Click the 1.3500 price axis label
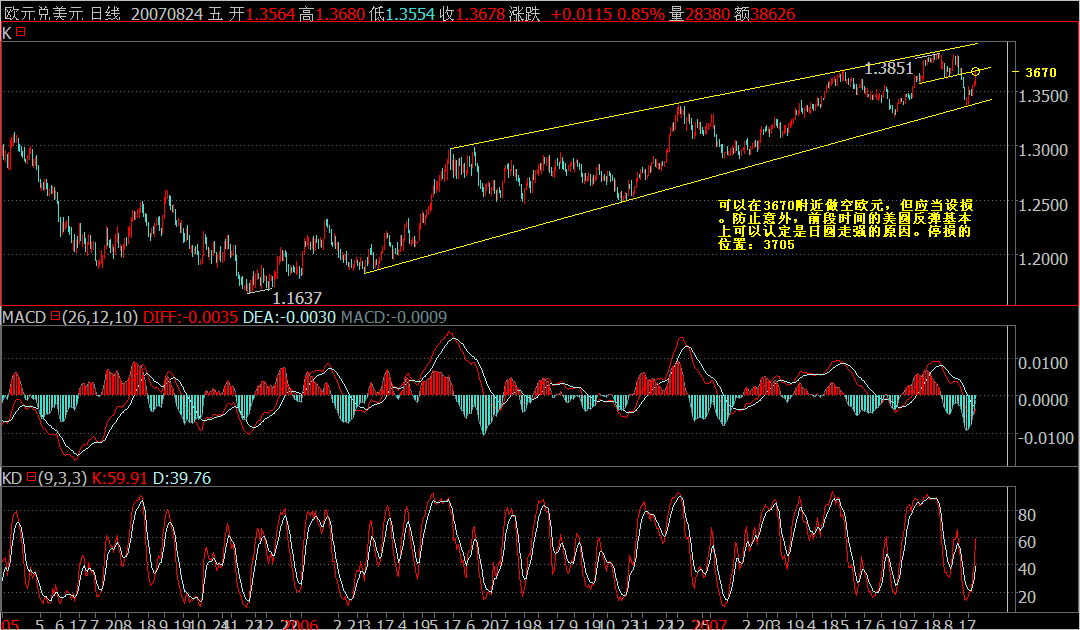 click(1045, 95)
